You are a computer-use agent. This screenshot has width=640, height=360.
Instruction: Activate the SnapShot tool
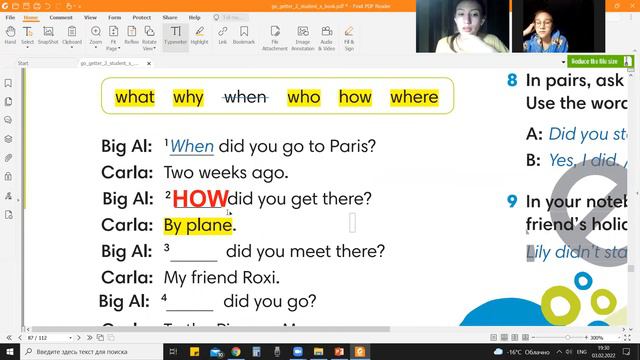click(48, 35)
